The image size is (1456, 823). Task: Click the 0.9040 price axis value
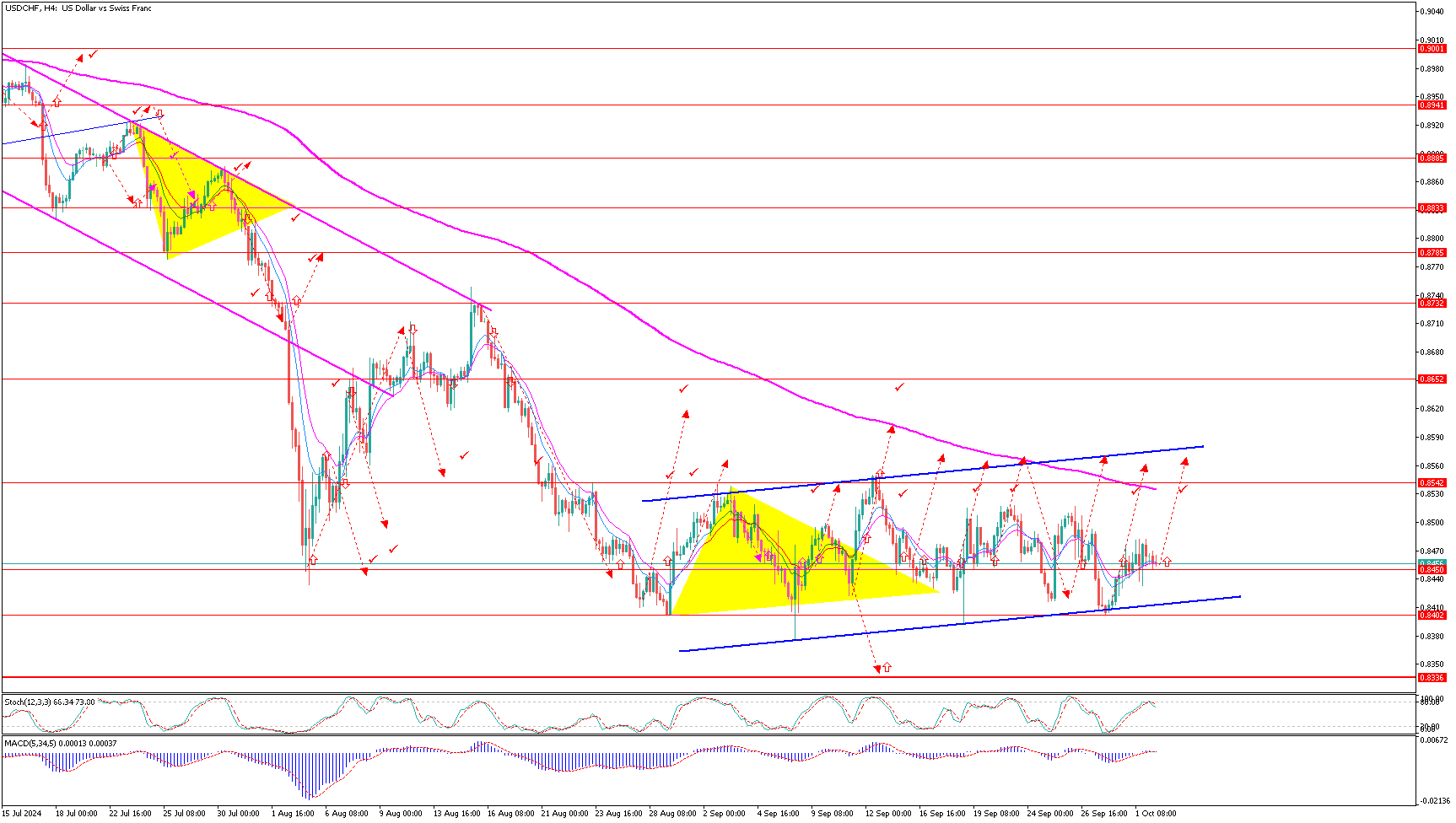(1432, 12)
